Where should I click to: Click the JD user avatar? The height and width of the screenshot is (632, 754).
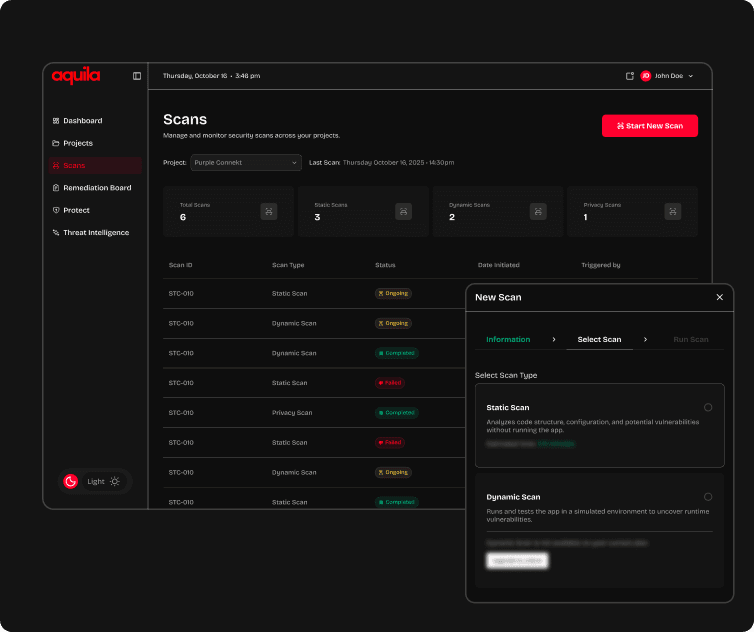tap(646, 76)
